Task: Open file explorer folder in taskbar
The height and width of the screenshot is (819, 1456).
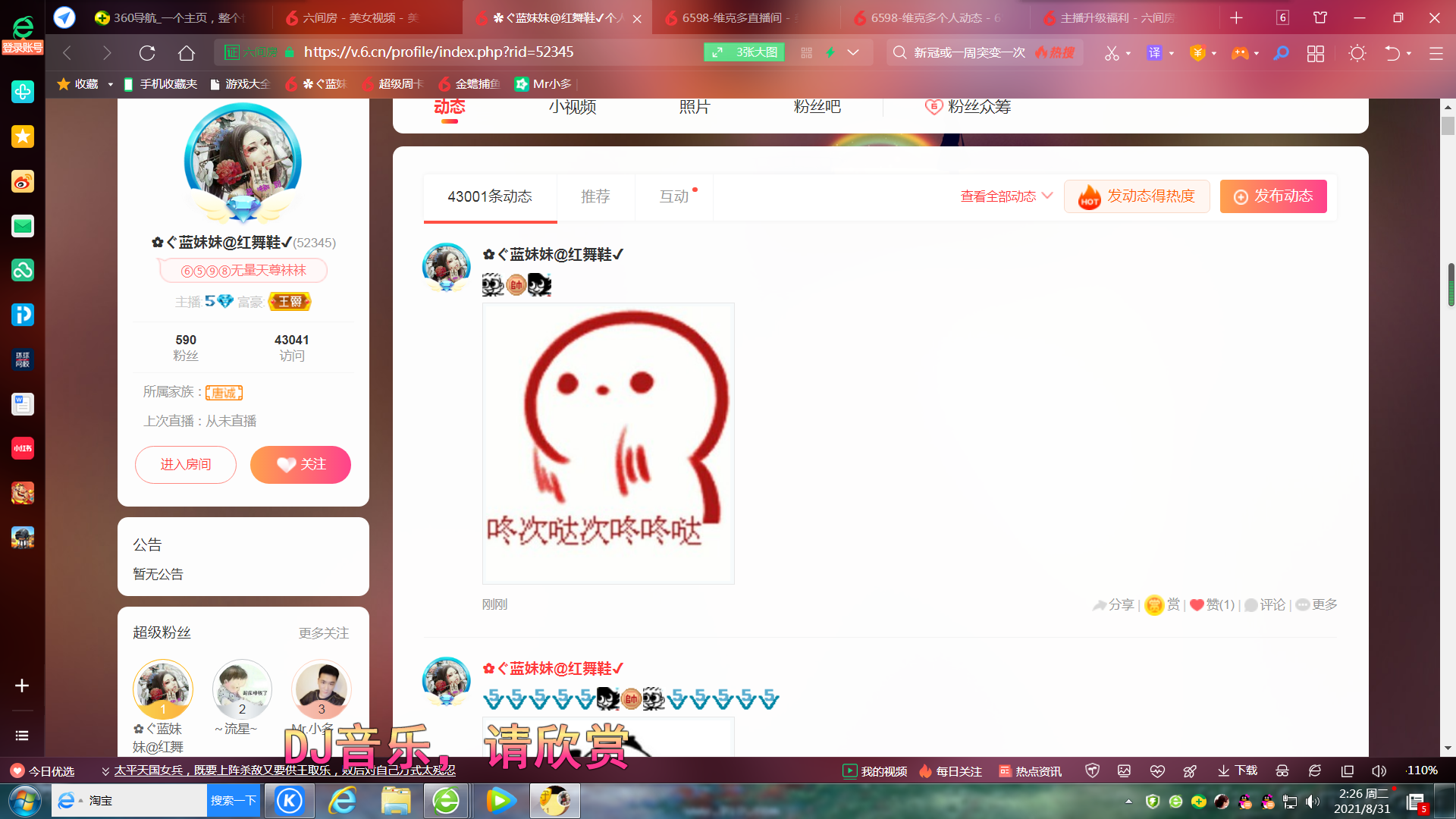Action: 396,801
